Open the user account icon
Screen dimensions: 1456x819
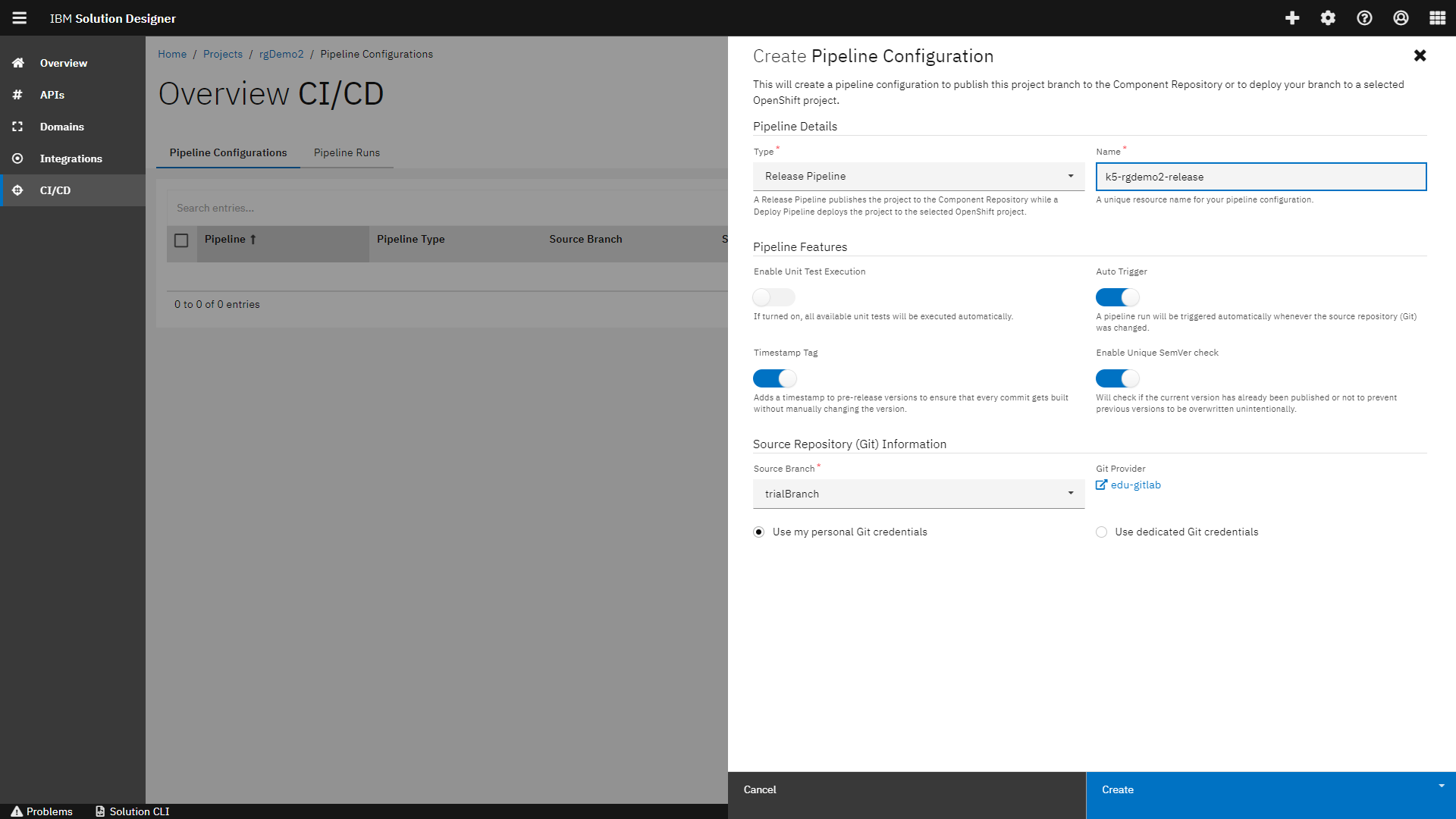[x=1401, y=17]
